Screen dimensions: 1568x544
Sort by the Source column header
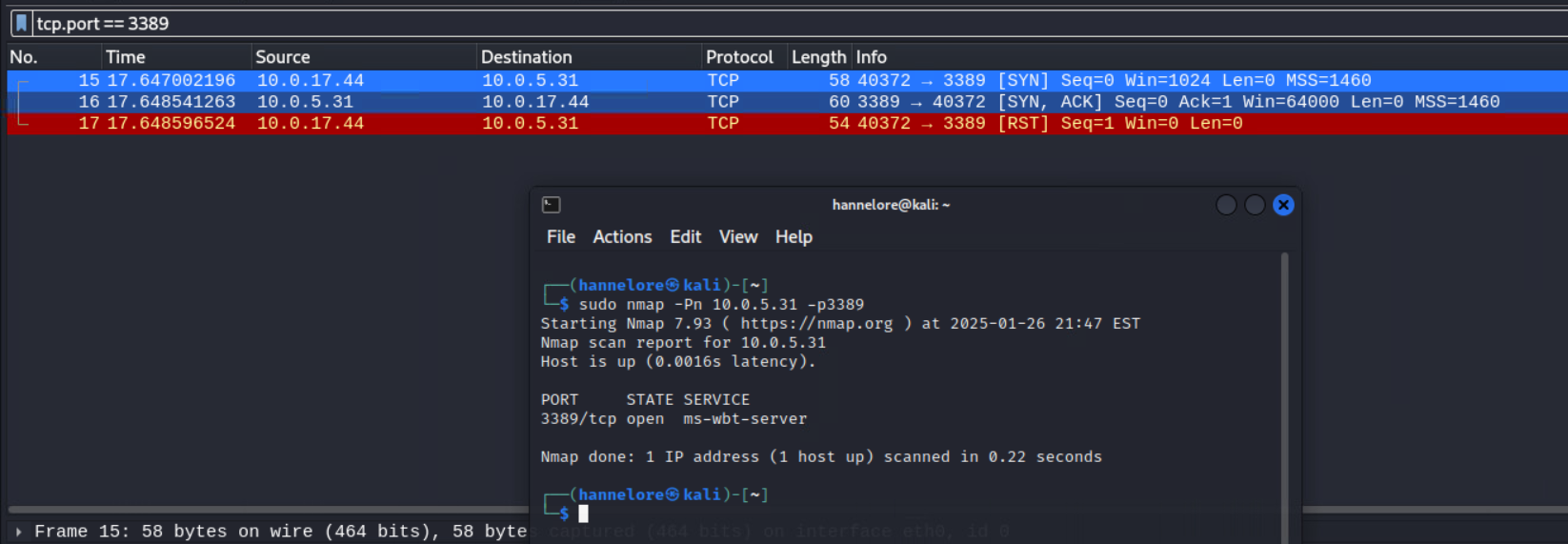(282, 57)
